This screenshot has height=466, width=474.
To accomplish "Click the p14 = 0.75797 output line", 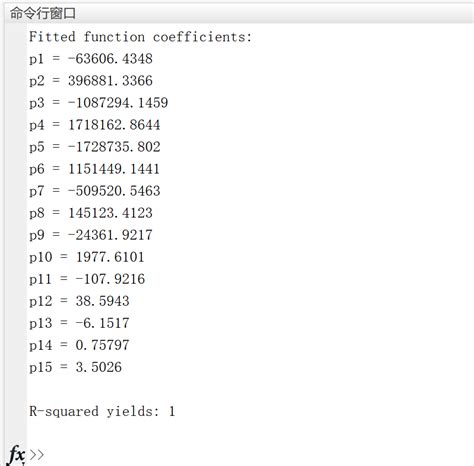I will (79, 345).
